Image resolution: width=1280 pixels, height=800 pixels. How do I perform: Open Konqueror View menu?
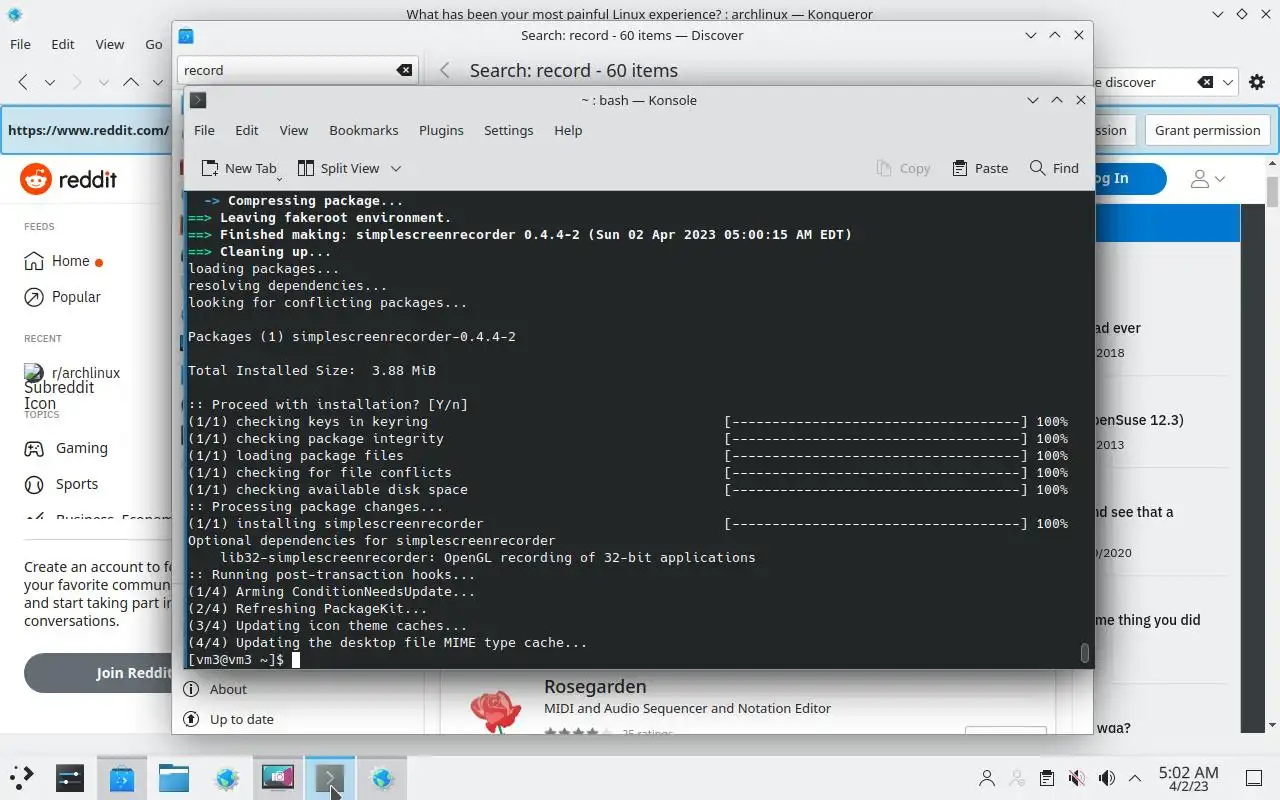(x=110, y=44)
